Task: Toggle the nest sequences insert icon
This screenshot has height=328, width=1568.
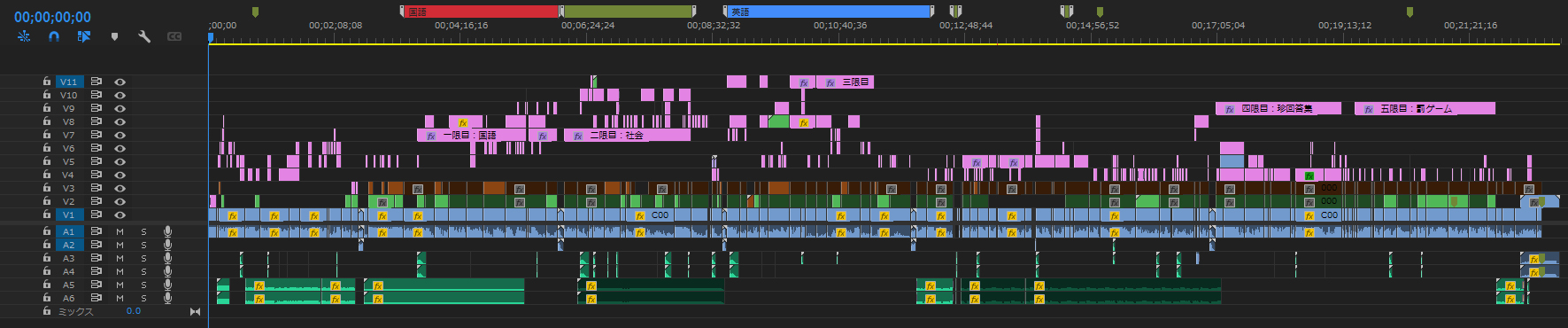Action: click(x=24, y=36)
